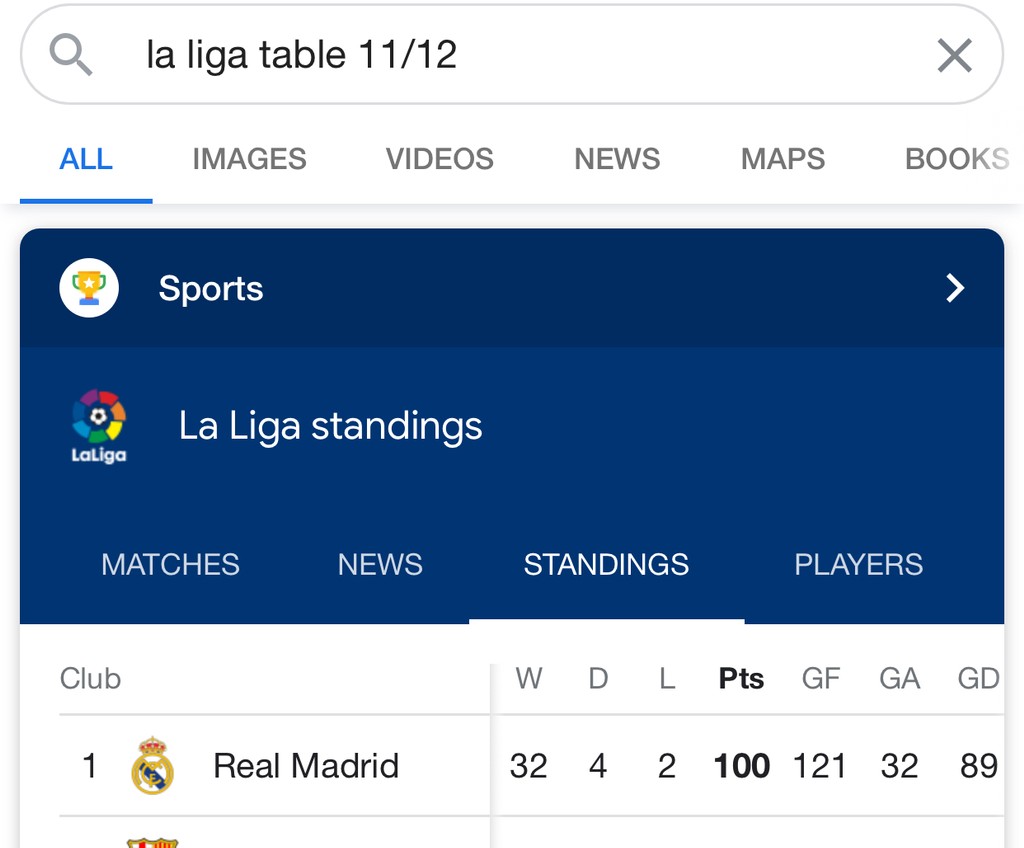Click the La Liga standings title
This screenshot has height=848, width=1024.
click(x=330, y=426)
